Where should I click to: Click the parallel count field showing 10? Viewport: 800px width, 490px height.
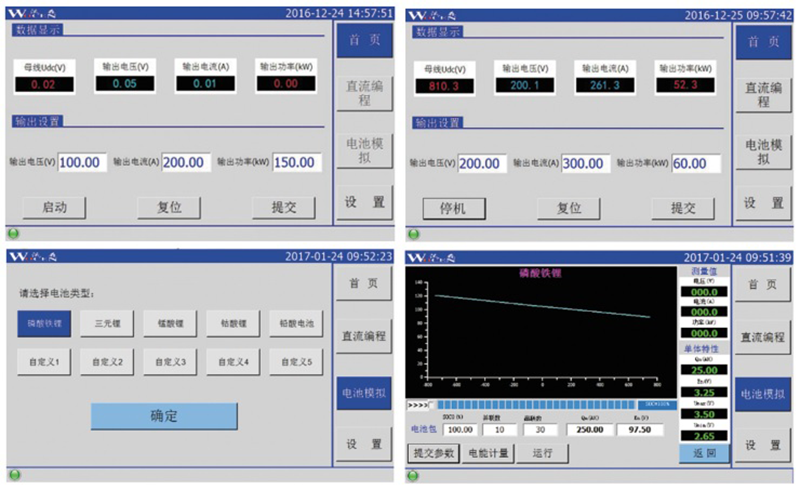[499, 430]
